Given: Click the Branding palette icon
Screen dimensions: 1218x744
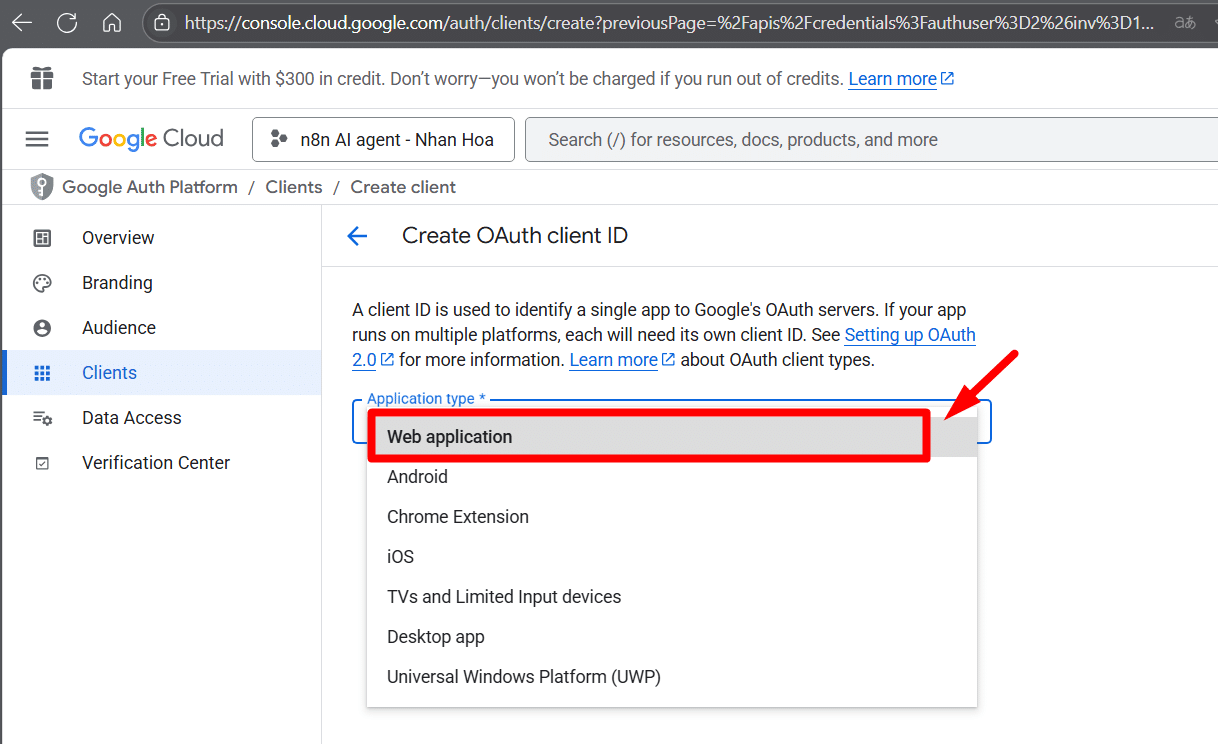Looking at the screenshot, I should pyautogui.click(x=42, y=283).
